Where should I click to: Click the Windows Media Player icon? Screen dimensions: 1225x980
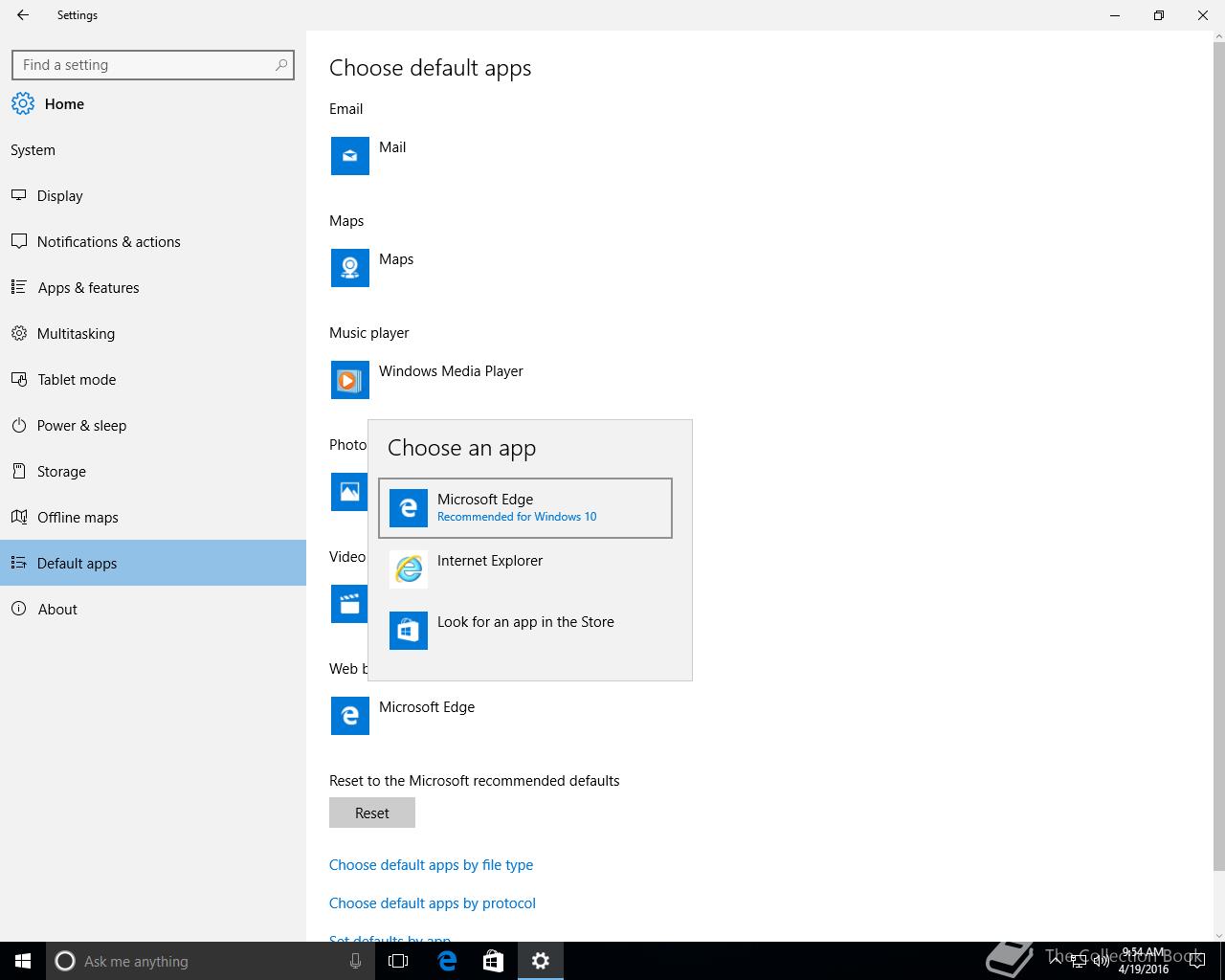click(x=350, y=380)
